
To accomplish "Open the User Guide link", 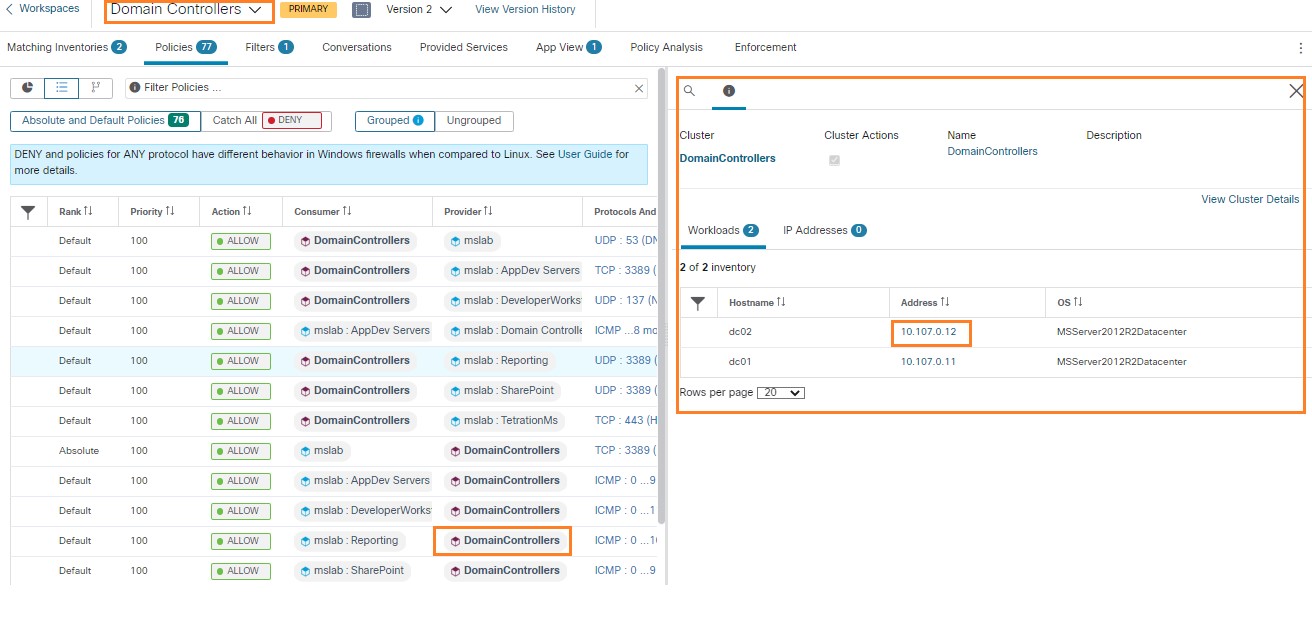I will 585,154.
